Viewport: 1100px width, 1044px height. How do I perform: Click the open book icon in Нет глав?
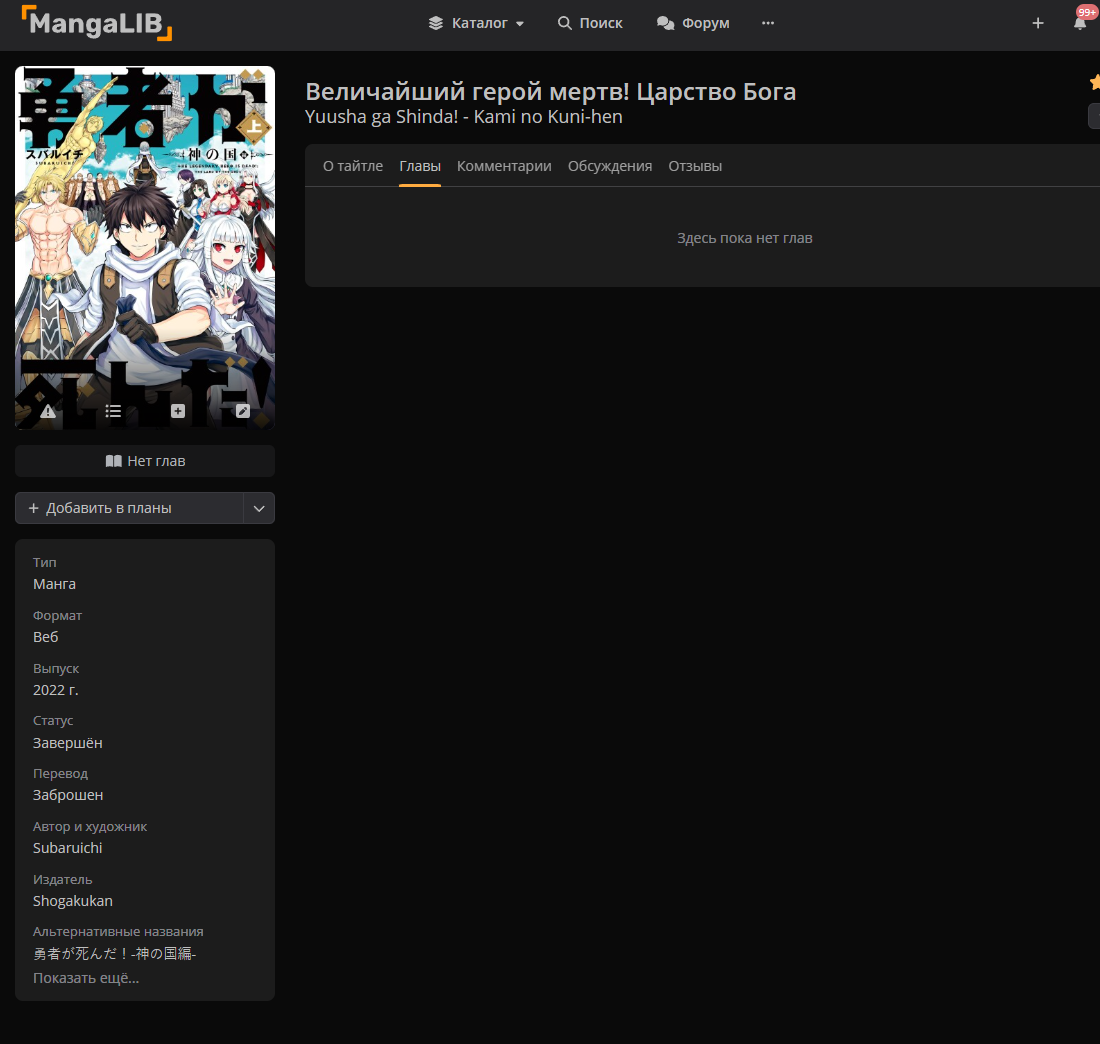pyautogui.click(x=113, y=461)
